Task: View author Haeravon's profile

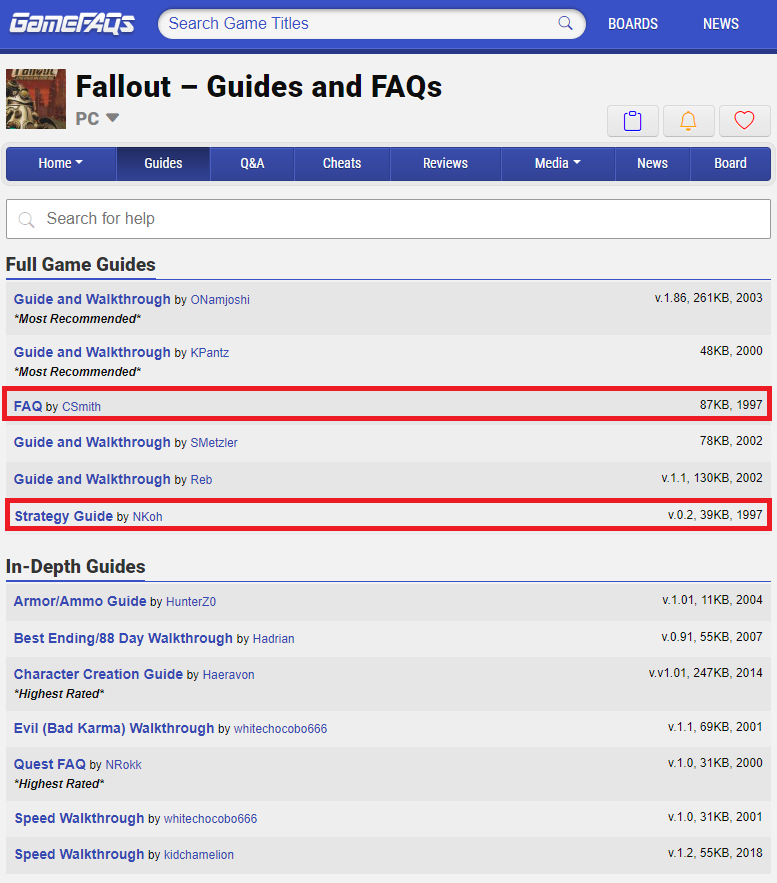Action: 229,675
